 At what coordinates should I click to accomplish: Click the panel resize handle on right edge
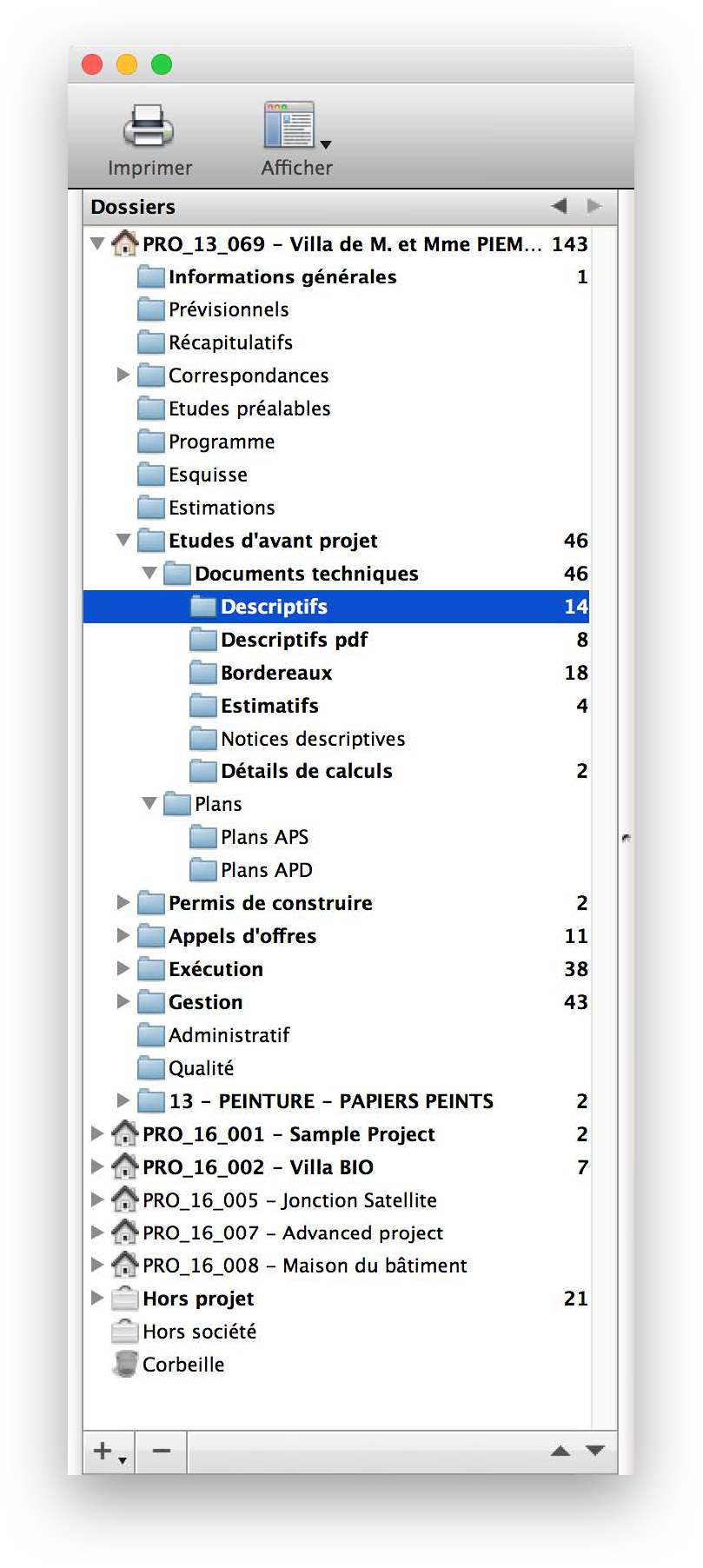(x=626, y=838)
